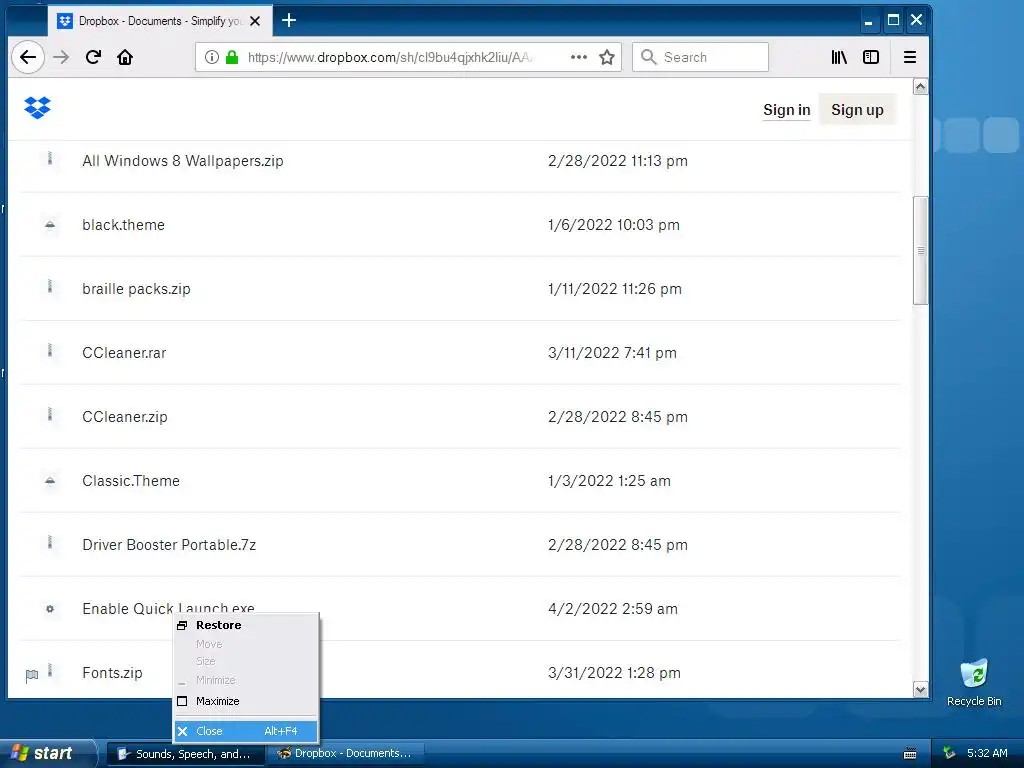Open the Firefox Library icon
This screenshot has width=1024, height=768.
click(x=839, y=57)
